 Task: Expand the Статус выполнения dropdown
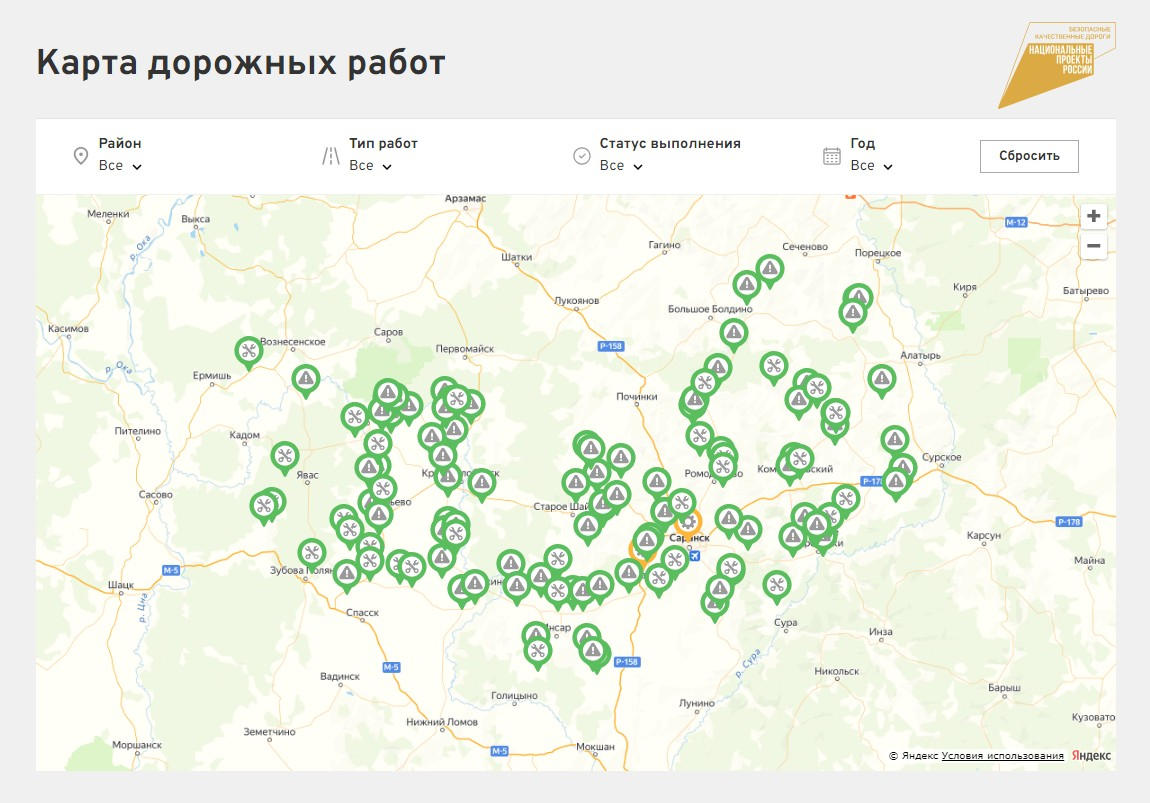point(621,166)
